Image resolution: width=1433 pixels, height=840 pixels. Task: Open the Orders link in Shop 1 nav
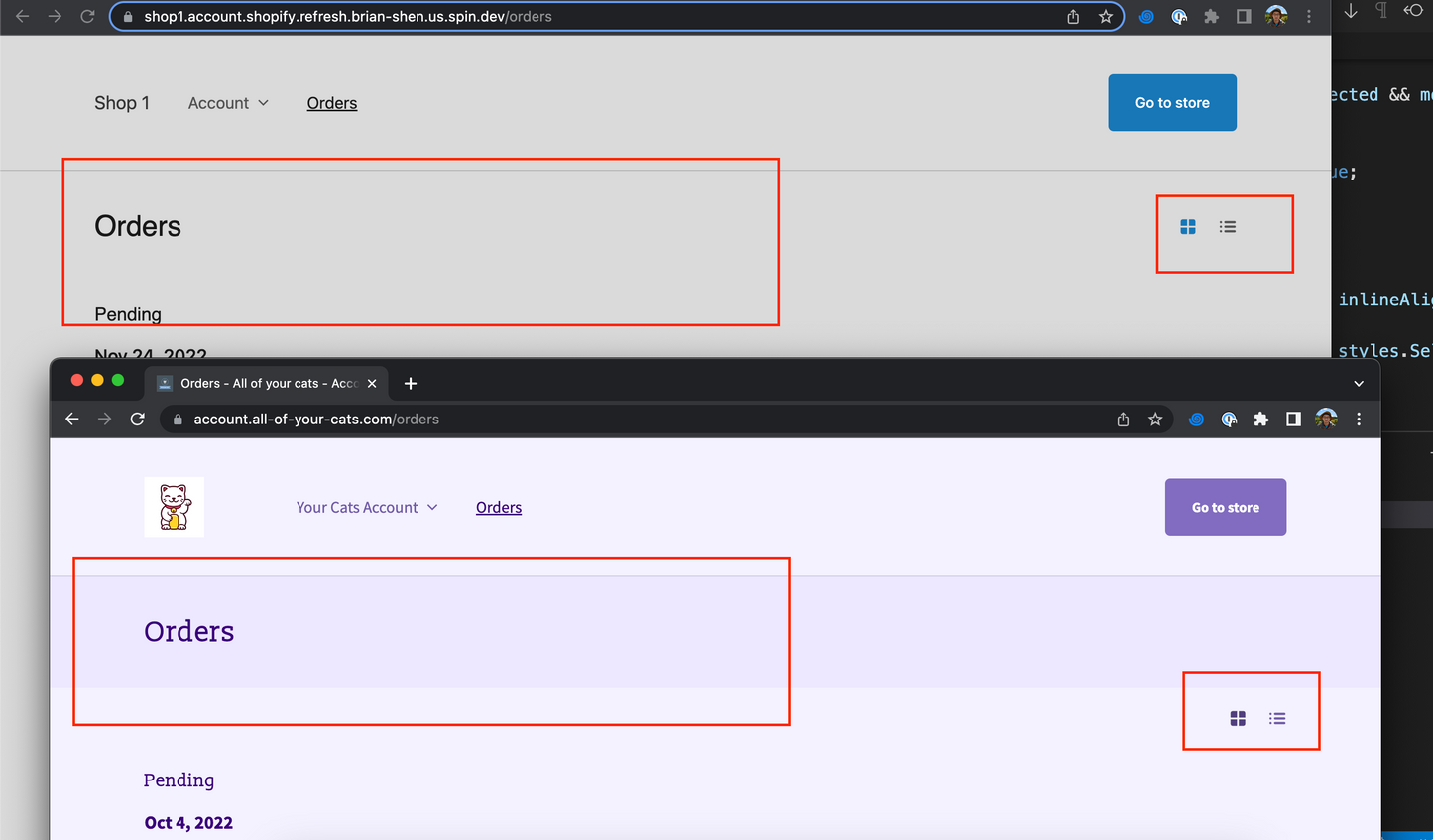(x=332, y=103)
